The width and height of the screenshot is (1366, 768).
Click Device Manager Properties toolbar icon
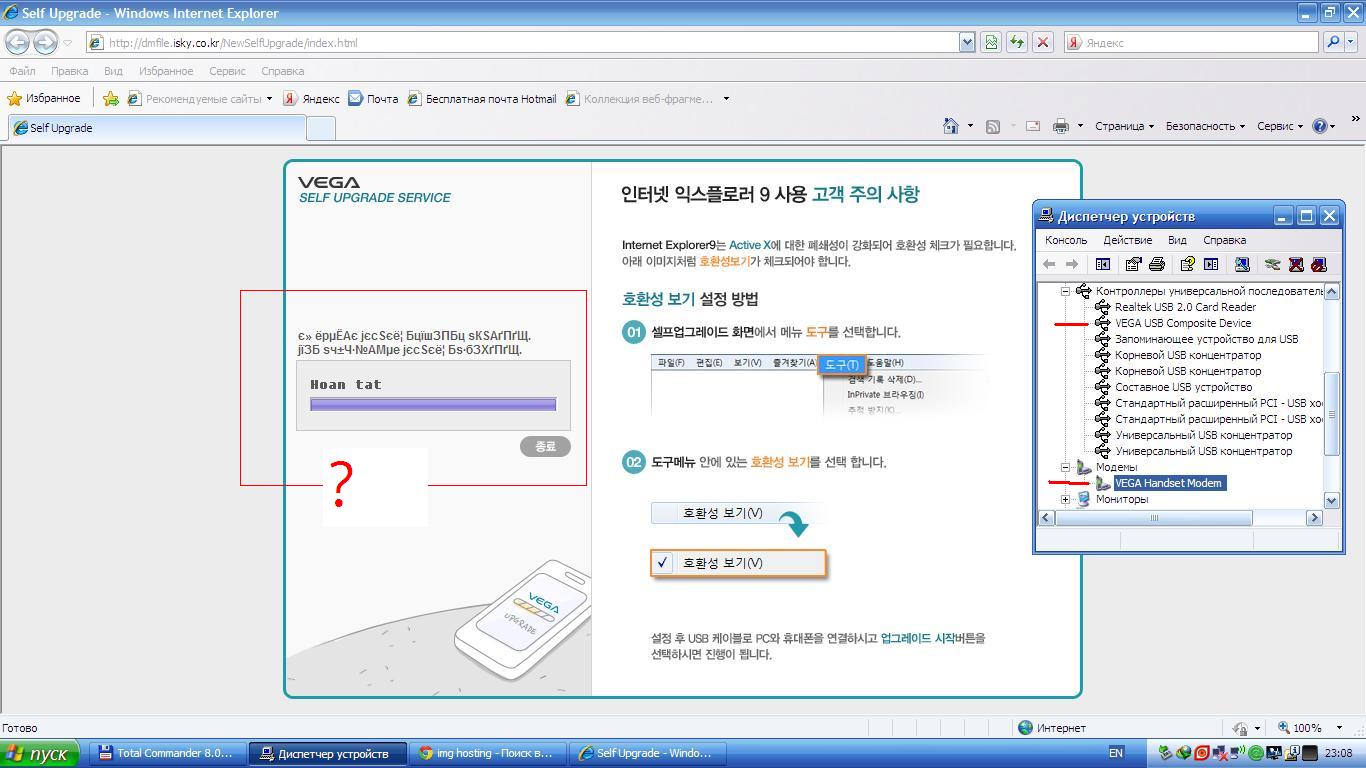1133,264
